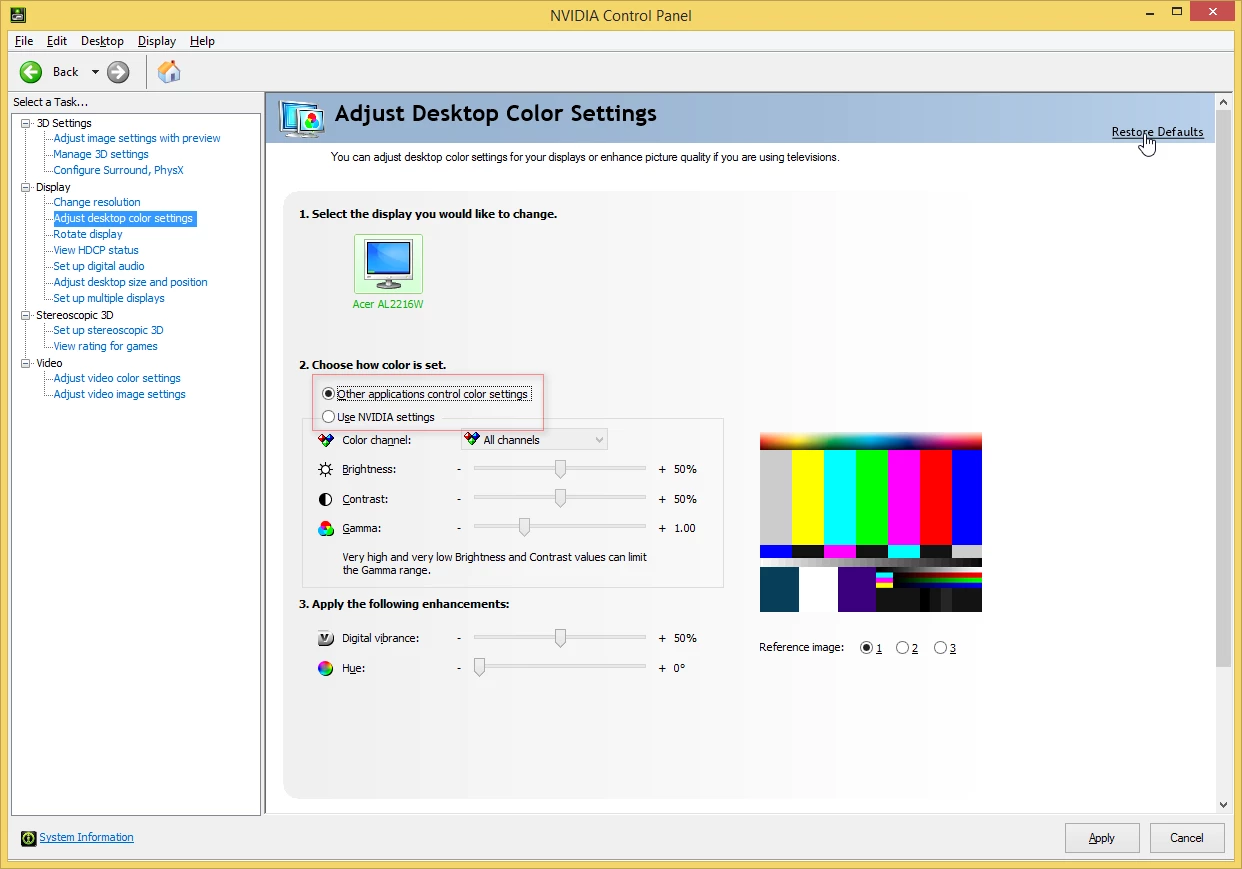The height and width of the screenshot is (869, 1242).
Task: Open the Help menu
Action: click(x=202, y=41)
